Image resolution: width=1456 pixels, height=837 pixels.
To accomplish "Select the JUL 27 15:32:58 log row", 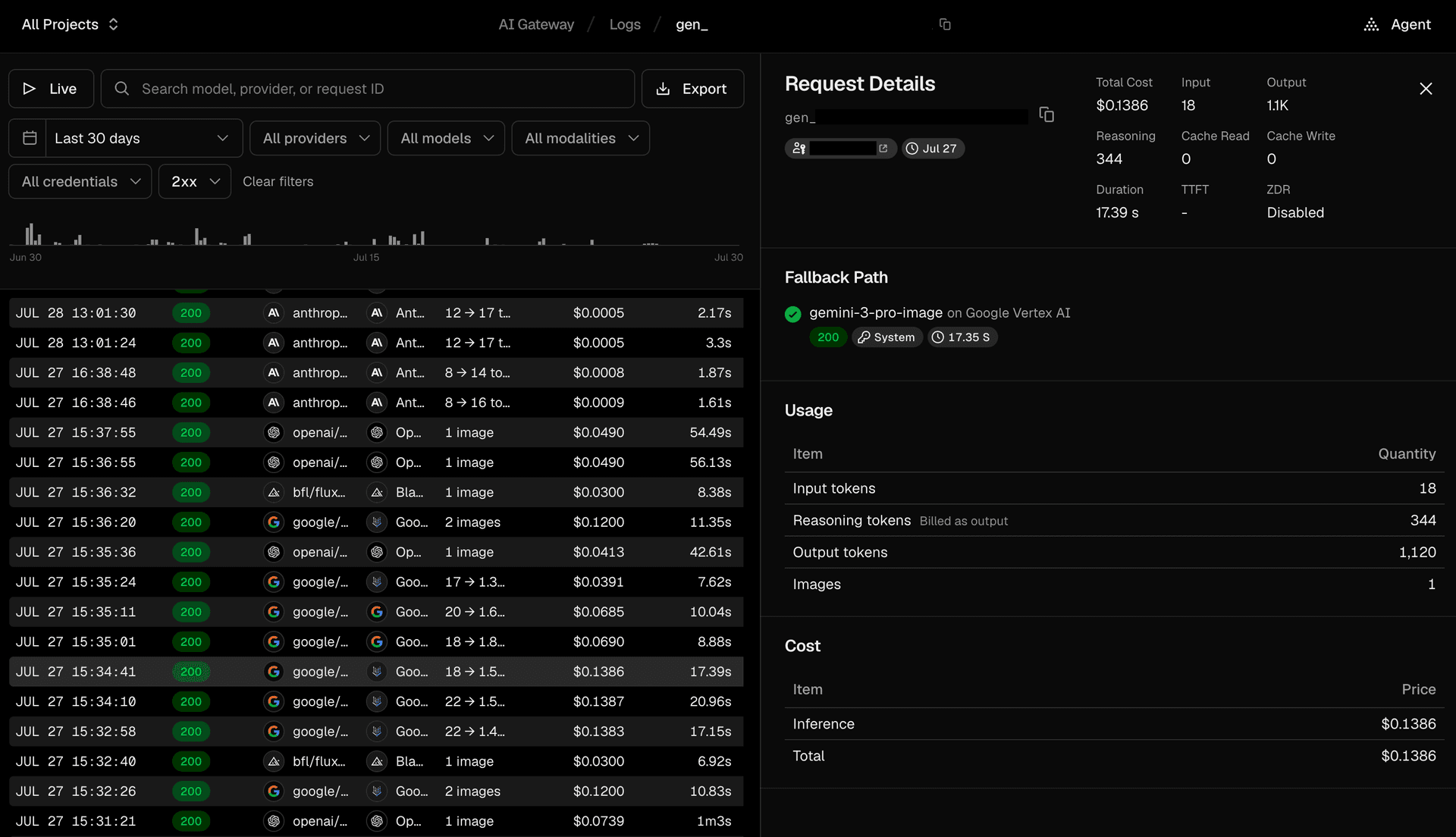I will [376, 732].
